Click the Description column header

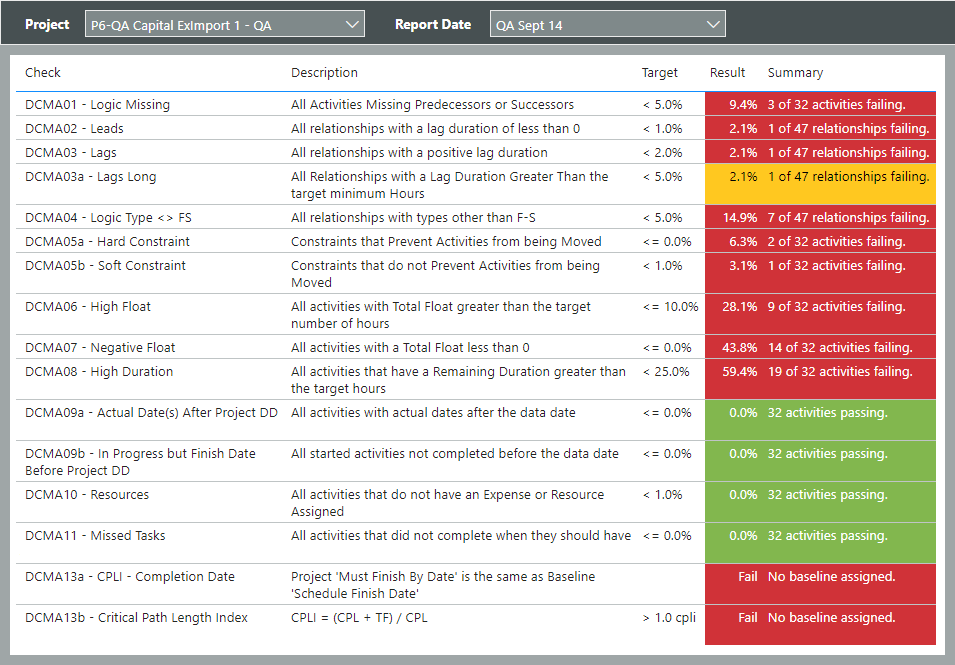[x=324, y=73]
